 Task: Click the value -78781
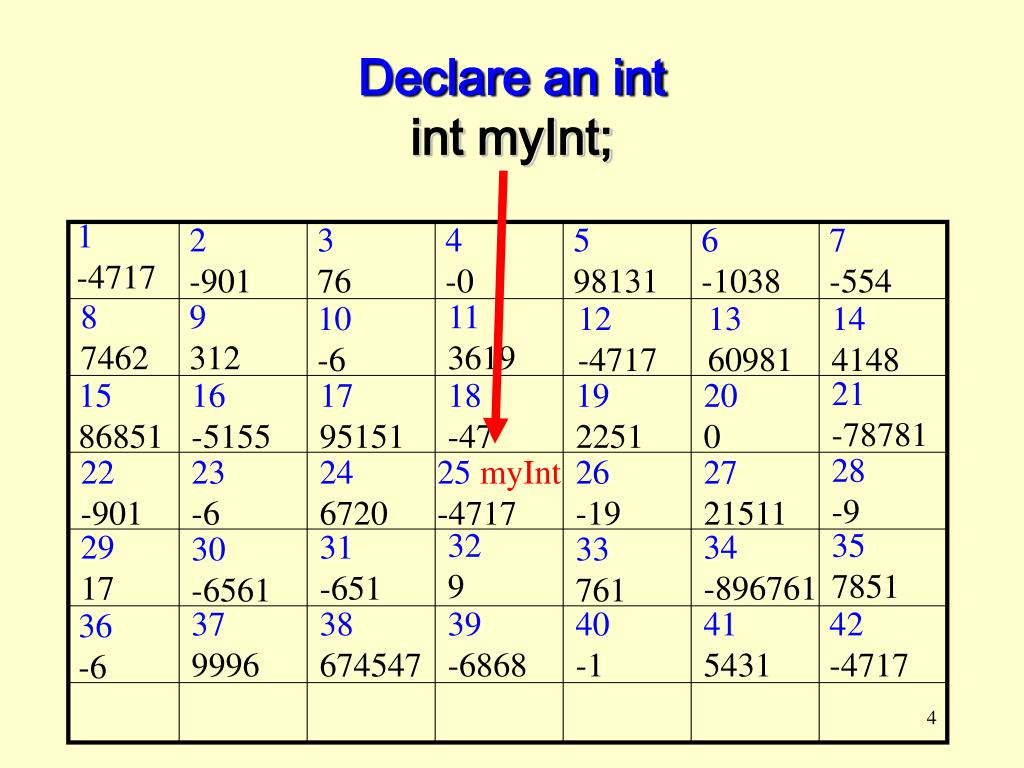point(879,435)
